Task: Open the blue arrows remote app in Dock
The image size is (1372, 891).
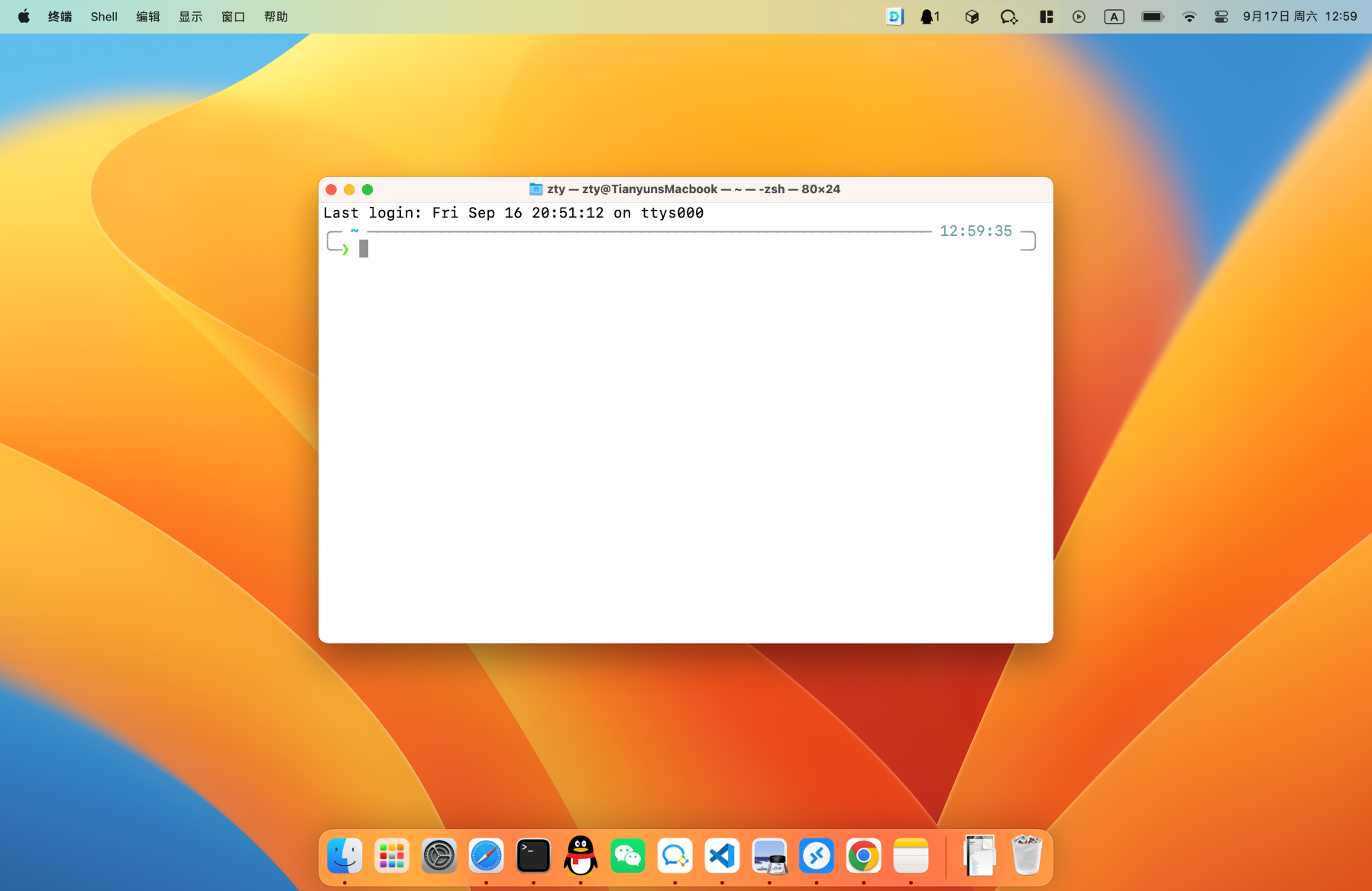Action: tap(817, 856)
